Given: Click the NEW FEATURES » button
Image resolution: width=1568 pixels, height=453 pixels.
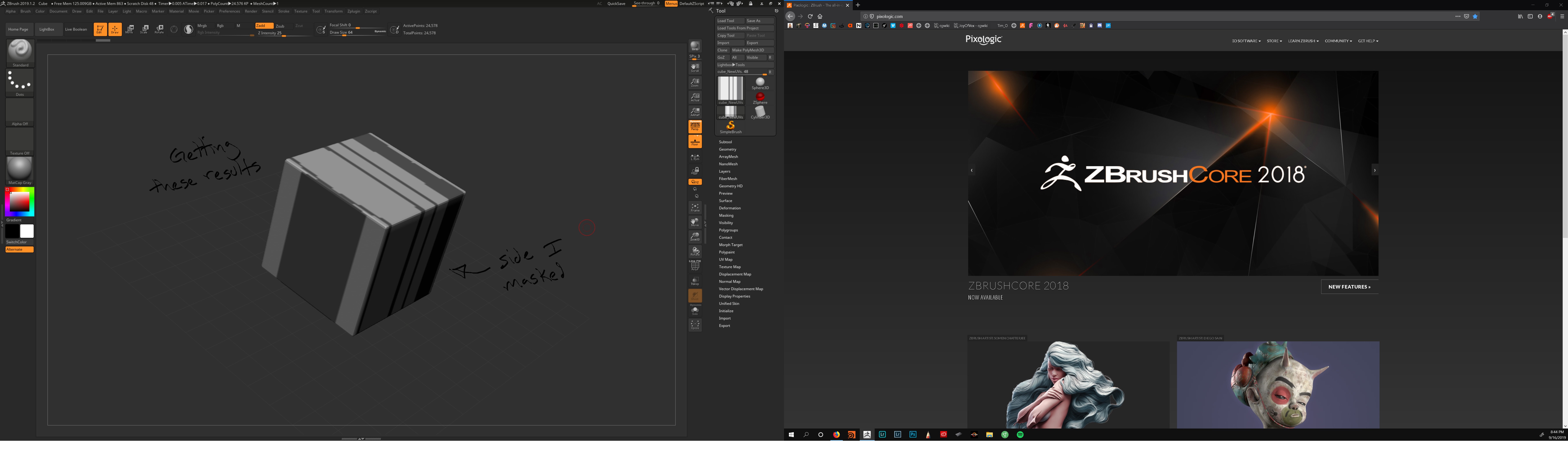Looking at the screenshot, I should coord(1350,287).
